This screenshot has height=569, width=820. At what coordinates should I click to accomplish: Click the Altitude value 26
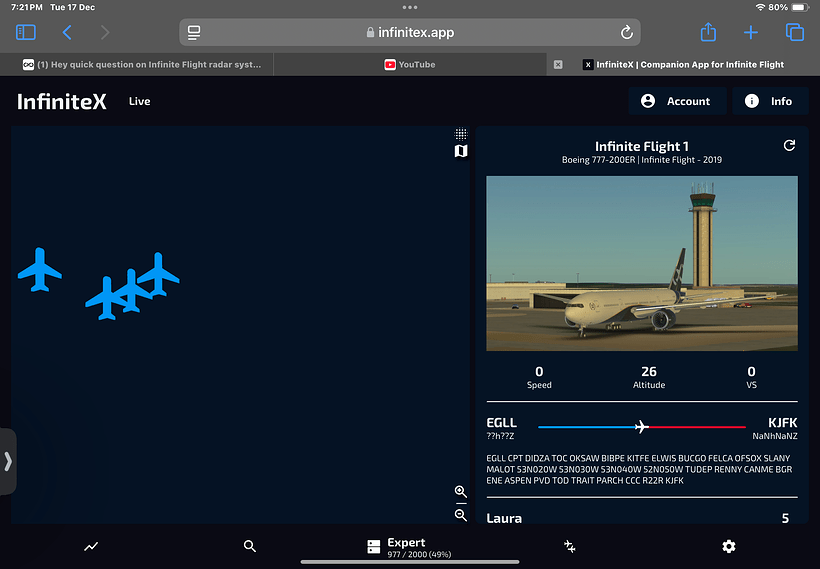[649, 371]
